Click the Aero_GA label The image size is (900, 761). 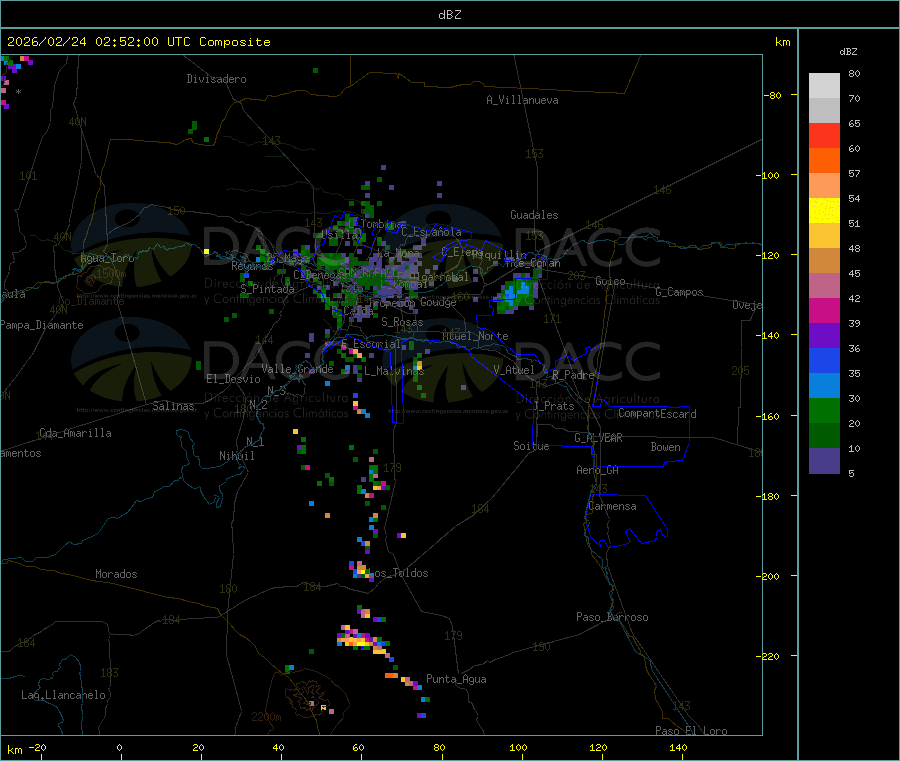598,470
